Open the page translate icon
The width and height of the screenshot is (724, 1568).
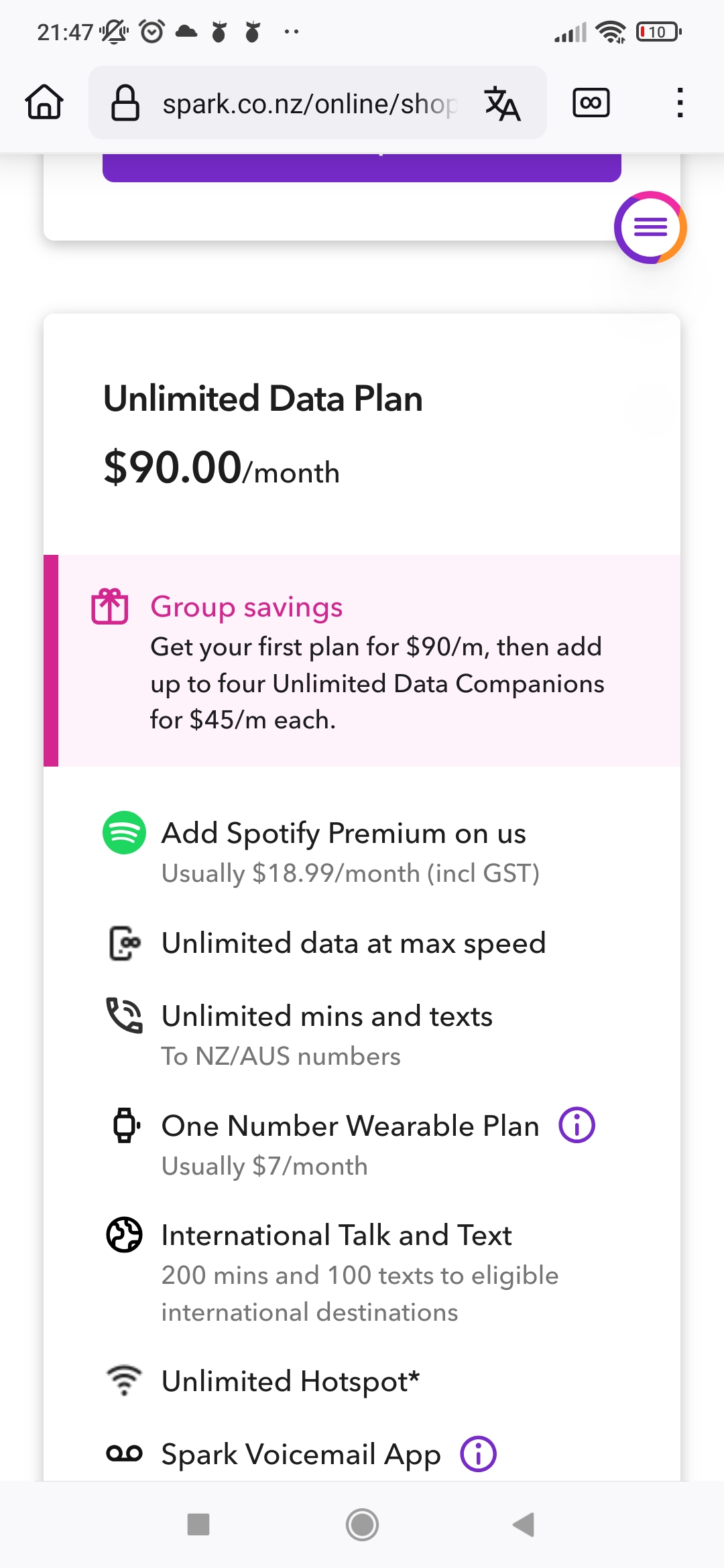(502, 103)
